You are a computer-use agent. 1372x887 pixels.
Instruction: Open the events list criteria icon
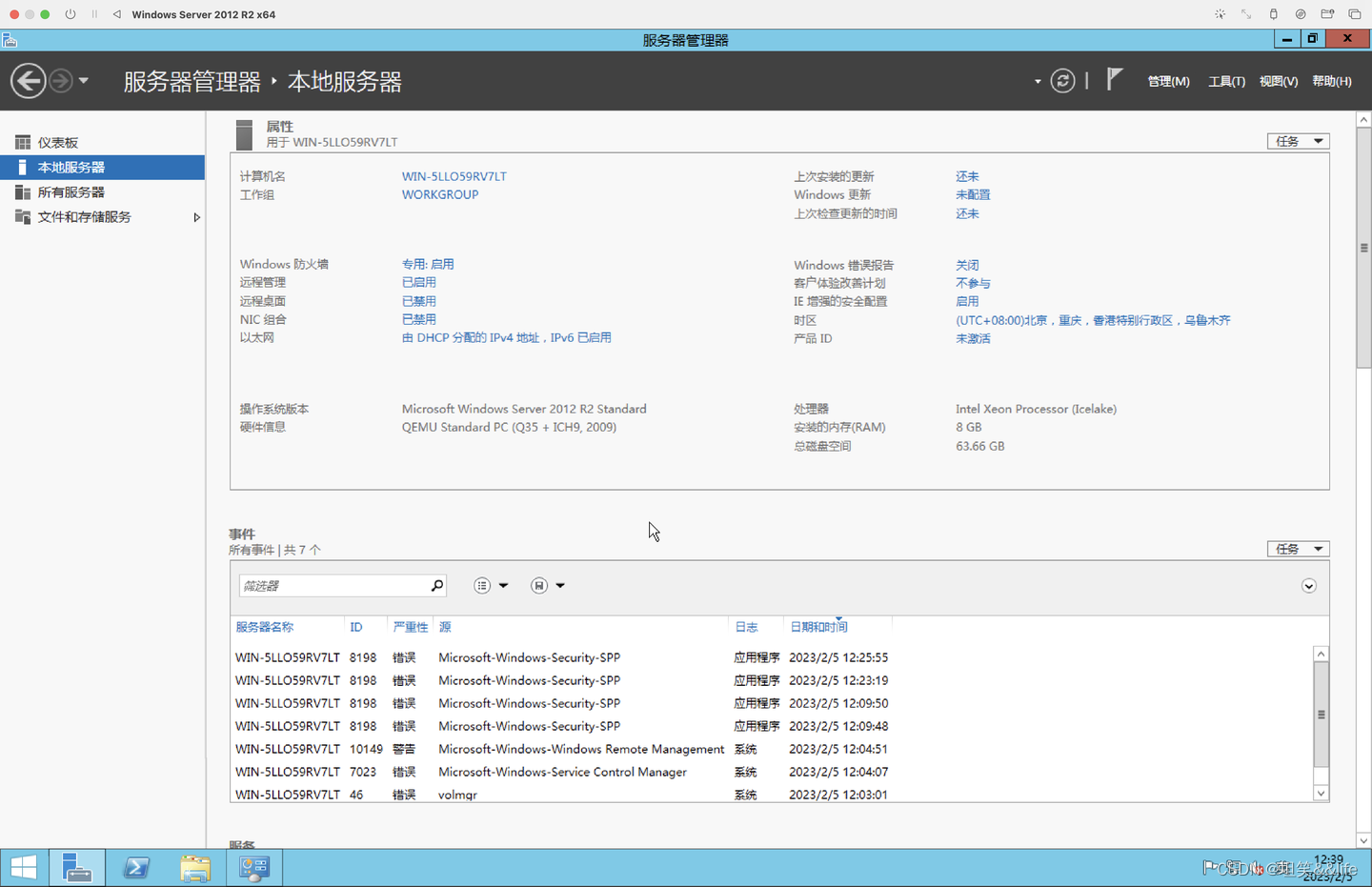coord(482,585)
